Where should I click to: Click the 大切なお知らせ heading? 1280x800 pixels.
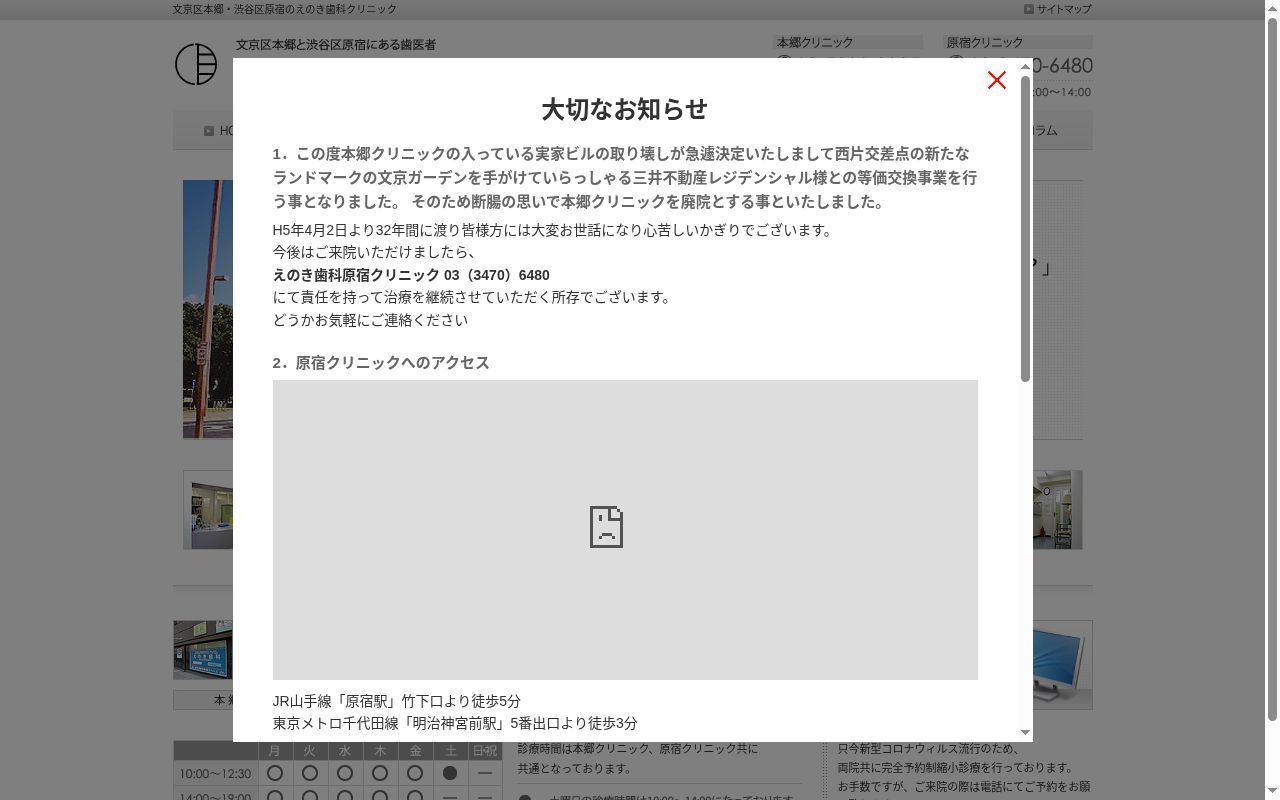click(x=625, y=109)
